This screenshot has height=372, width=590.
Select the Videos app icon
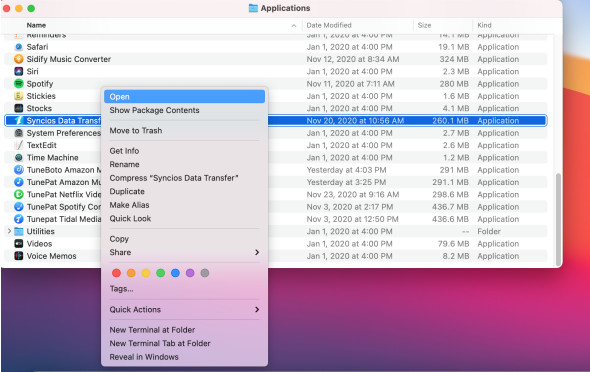tap(18, 244)
